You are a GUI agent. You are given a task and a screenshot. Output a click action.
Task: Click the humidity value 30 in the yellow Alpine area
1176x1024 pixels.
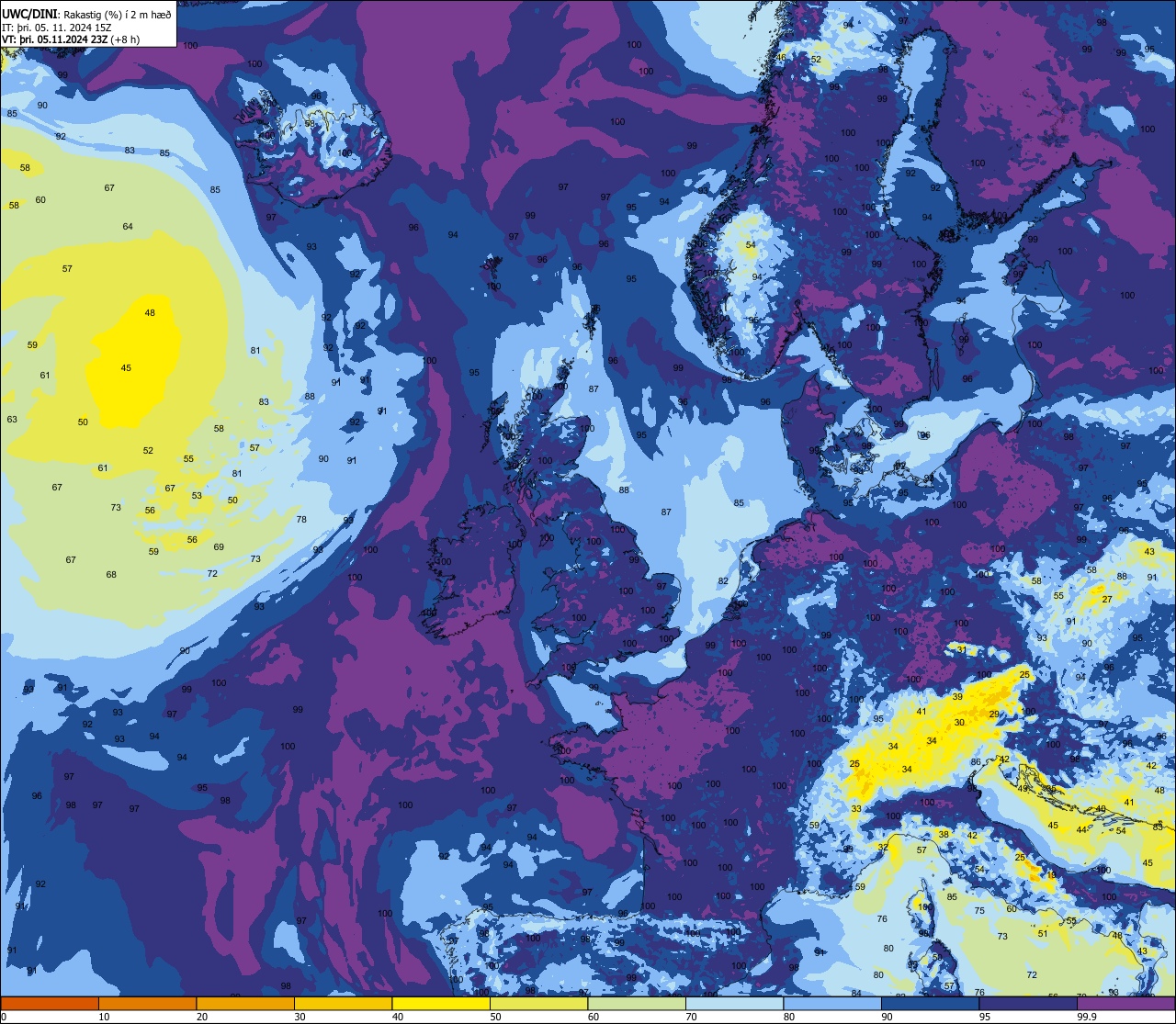click(x=959, y=723)
